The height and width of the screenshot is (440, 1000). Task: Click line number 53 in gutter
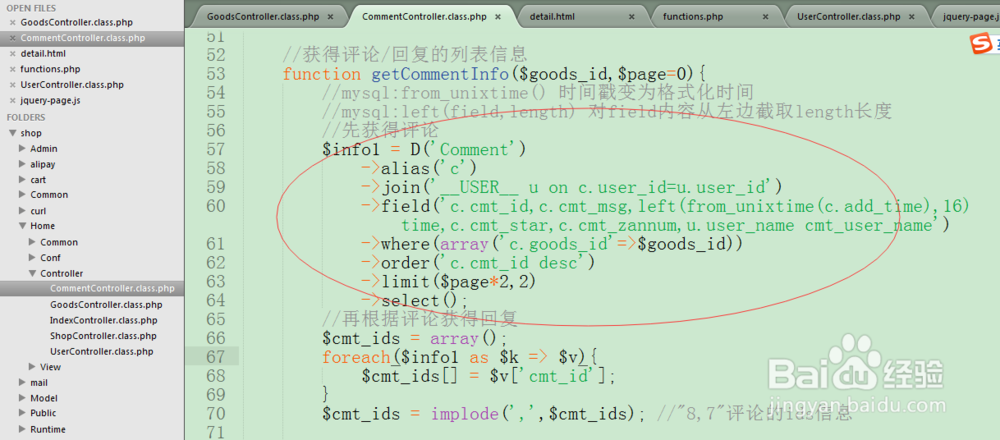tap(216, 74)
